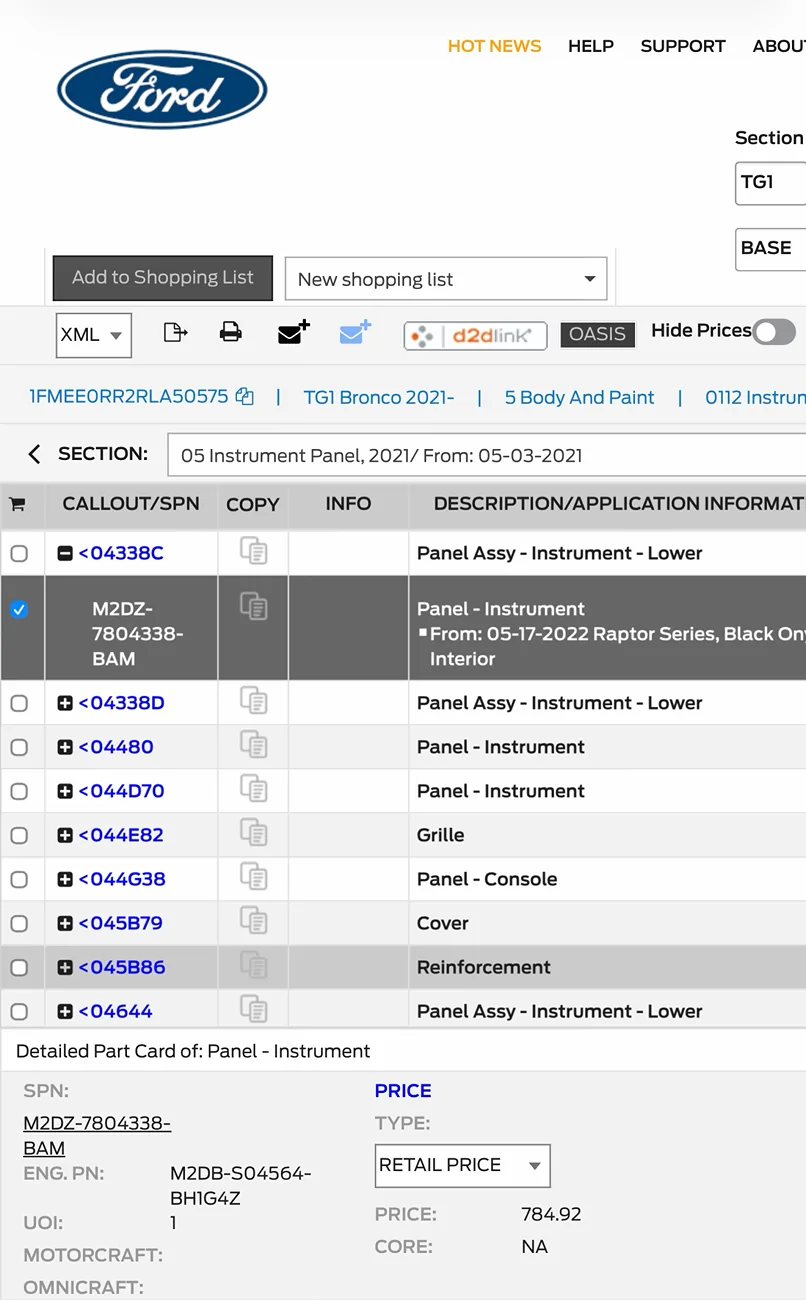The height and width of the screenshot is (1300, 806).
Task: Click engineering part number M2DB-S04564-BH1G4Z
Action: tap(241, 1186)
